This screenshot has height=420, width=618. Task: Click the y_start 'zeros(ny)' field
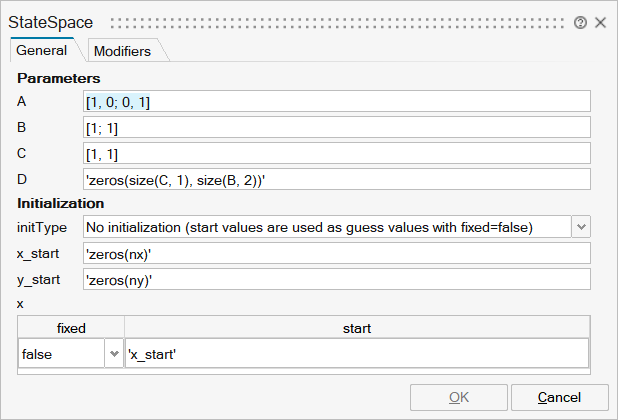[x=337, y=279]
